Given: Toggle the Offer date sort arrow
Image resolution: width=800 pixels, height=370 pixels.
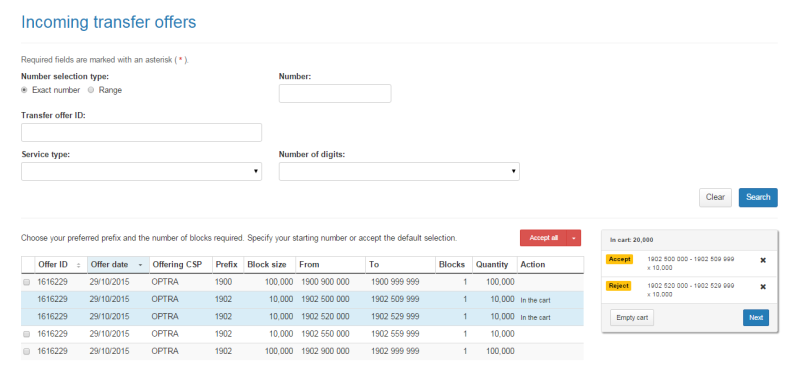Looking at the screenshot, I should (x=140, y=265).
